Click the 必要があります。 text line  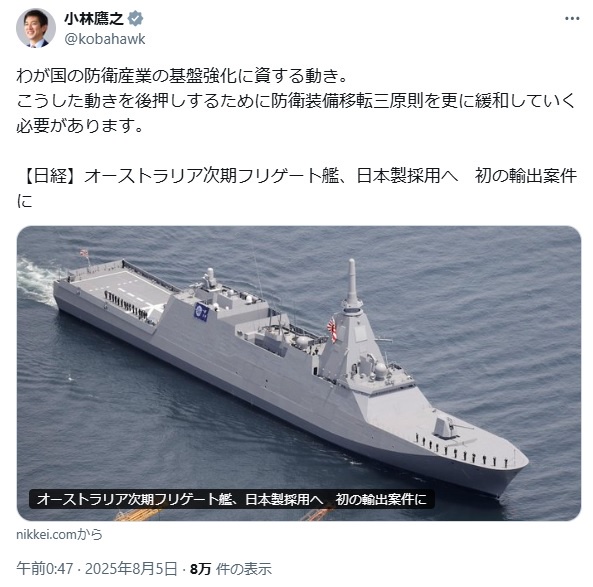tap(80, 126)
